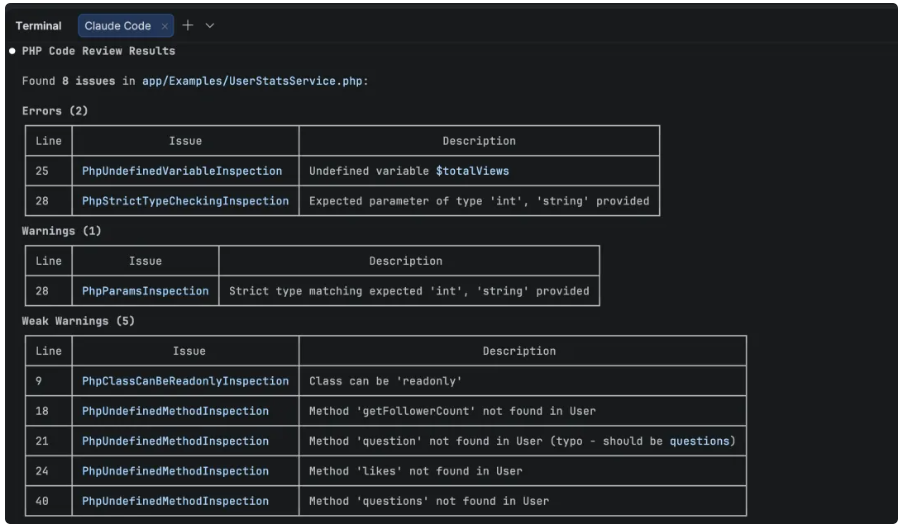Screen dimensions: 903x528
Task: Click the Errors (2) section heading
Action: click(55, 110)
